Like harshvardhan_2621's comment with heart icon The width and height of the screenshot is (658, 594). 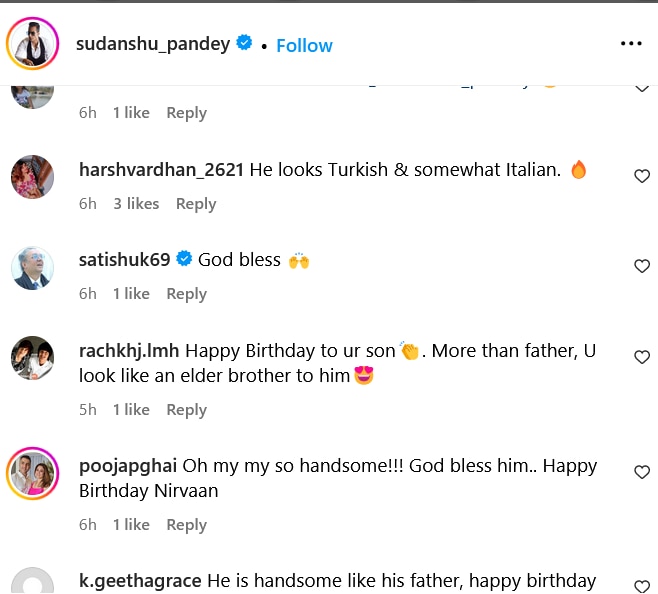[642, 176]
